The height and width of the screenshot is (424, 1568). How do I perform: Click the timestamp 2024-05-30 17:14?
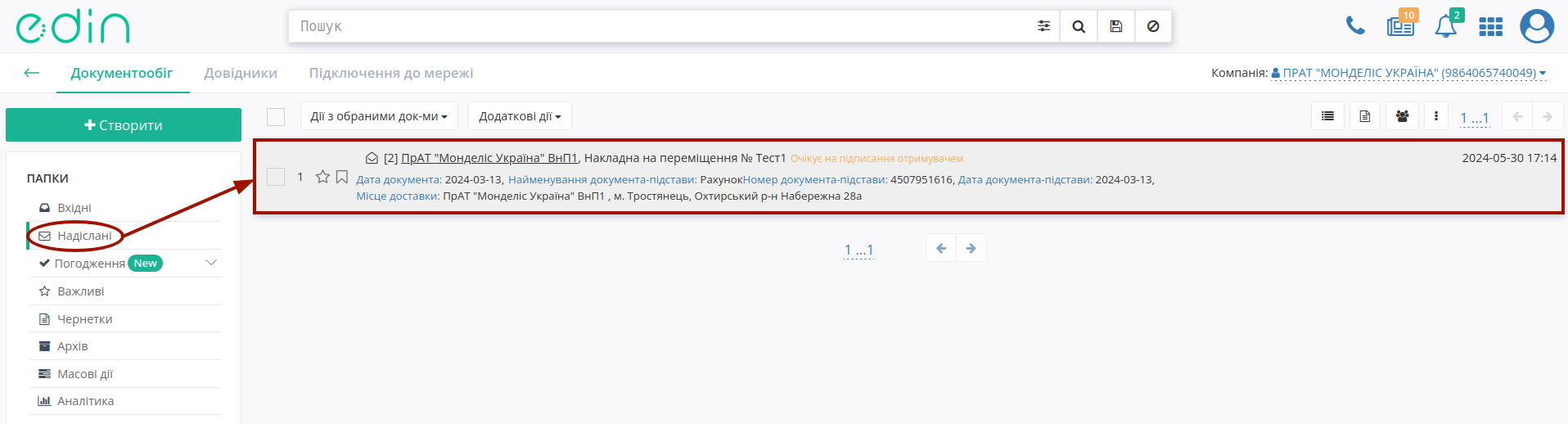click(1509, 158)
